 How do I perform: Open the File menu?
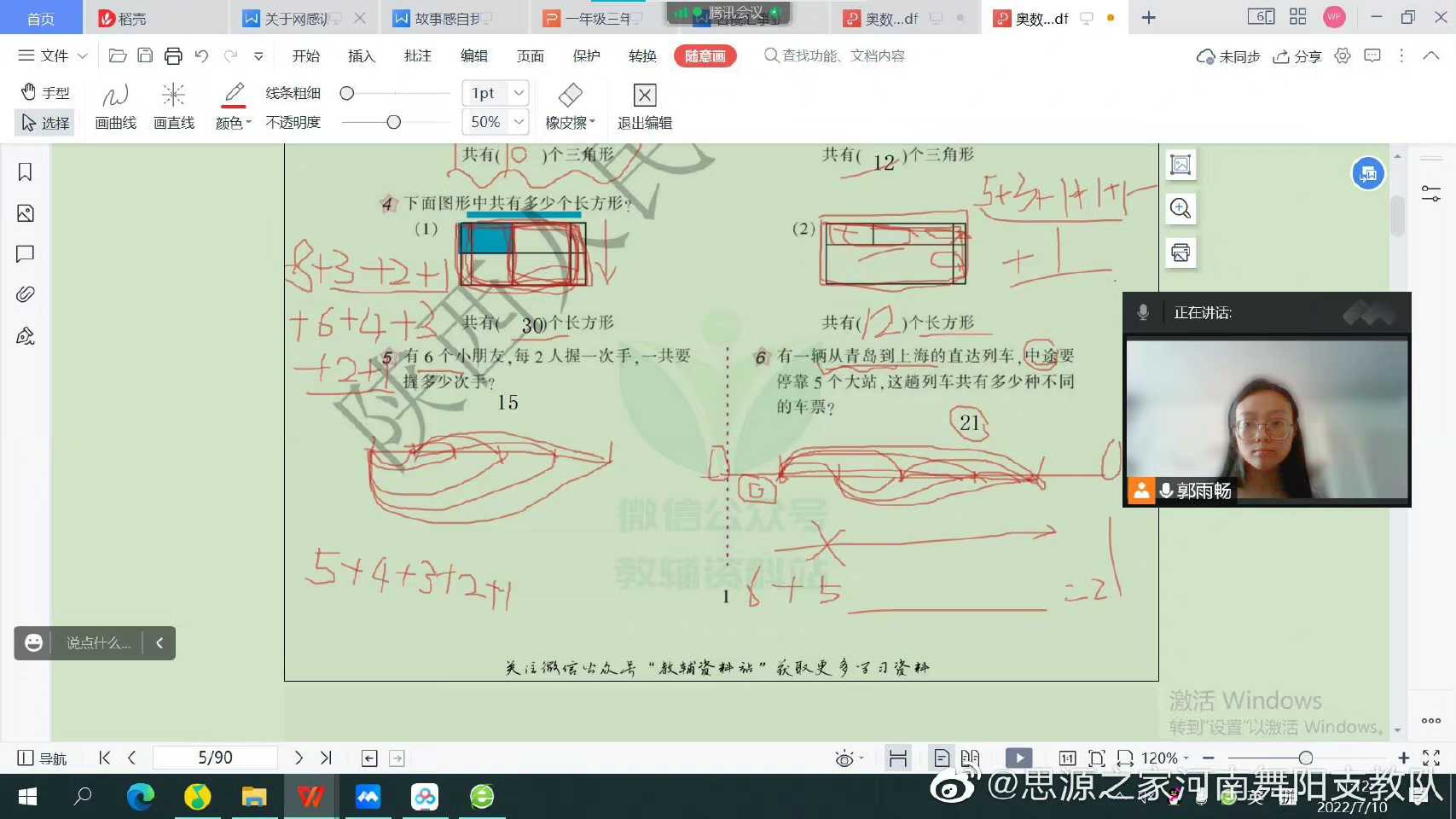click(x=53, y=56)
